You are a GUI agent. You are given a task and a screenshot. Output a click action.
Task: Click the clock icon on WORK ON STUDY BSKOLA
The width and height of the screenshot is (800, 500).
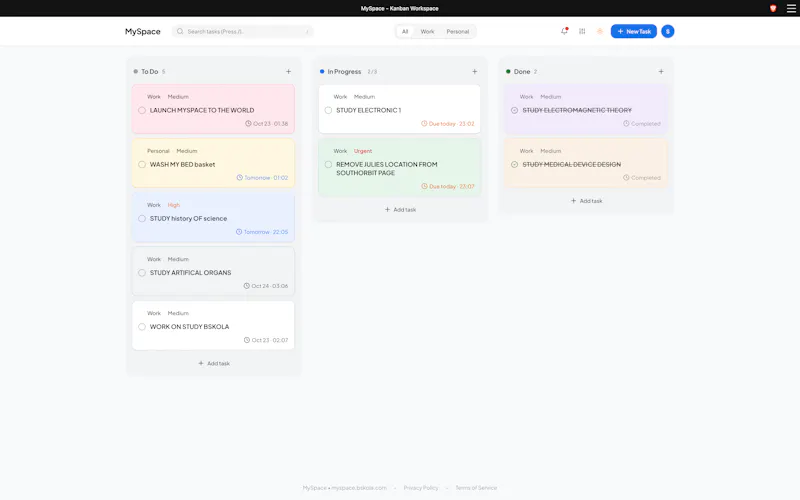click(246, 340)
